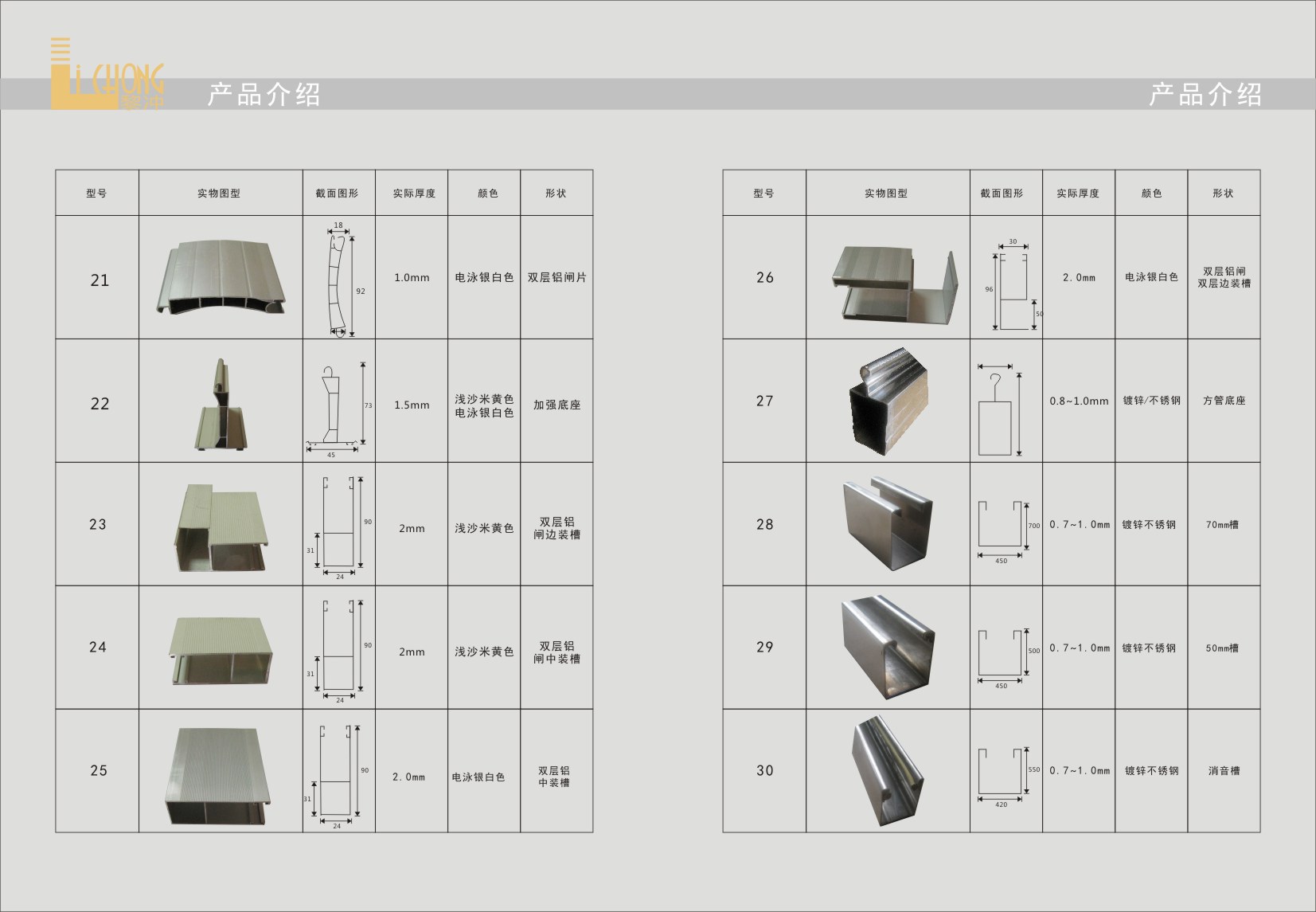Select the 形状 header in the right table
This screenshot has height=912, width=1316.
tap(1223, 193)
